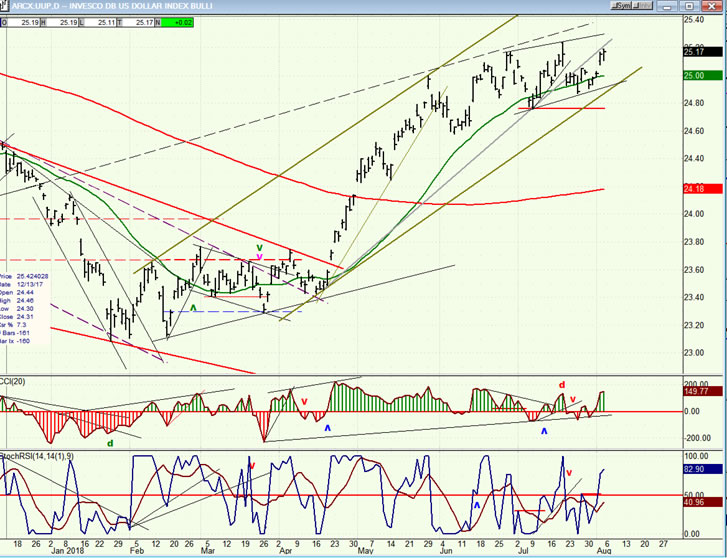The image size is (727, 558).
Task: Click the 25.40 label on price axis
Action: click(694, 19)
